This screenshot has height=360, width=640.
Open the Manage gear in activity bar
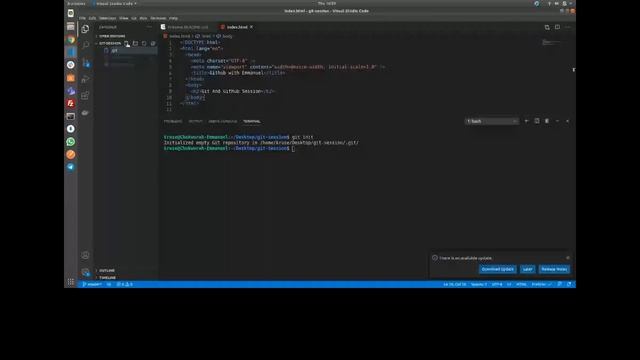85,272
